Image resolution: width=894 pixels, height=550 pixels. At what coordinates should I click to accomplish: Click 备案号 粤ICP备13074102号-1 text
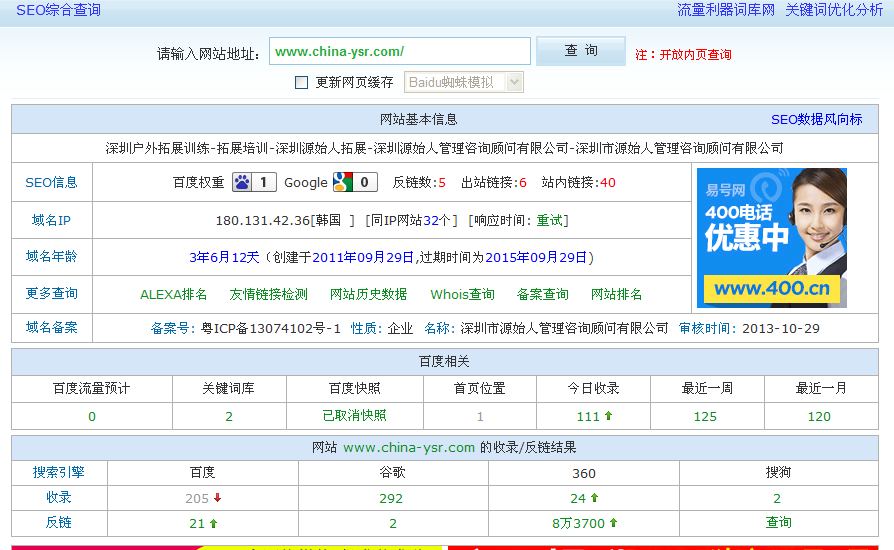point(245,328)
